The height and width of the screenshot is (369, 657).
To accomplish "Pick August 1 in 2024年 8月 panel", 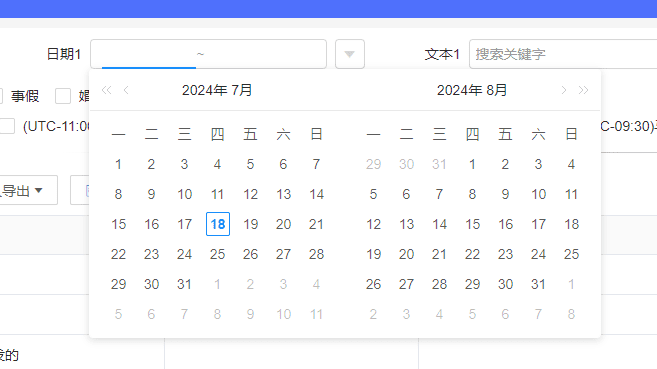I will (x=472, y=164).
